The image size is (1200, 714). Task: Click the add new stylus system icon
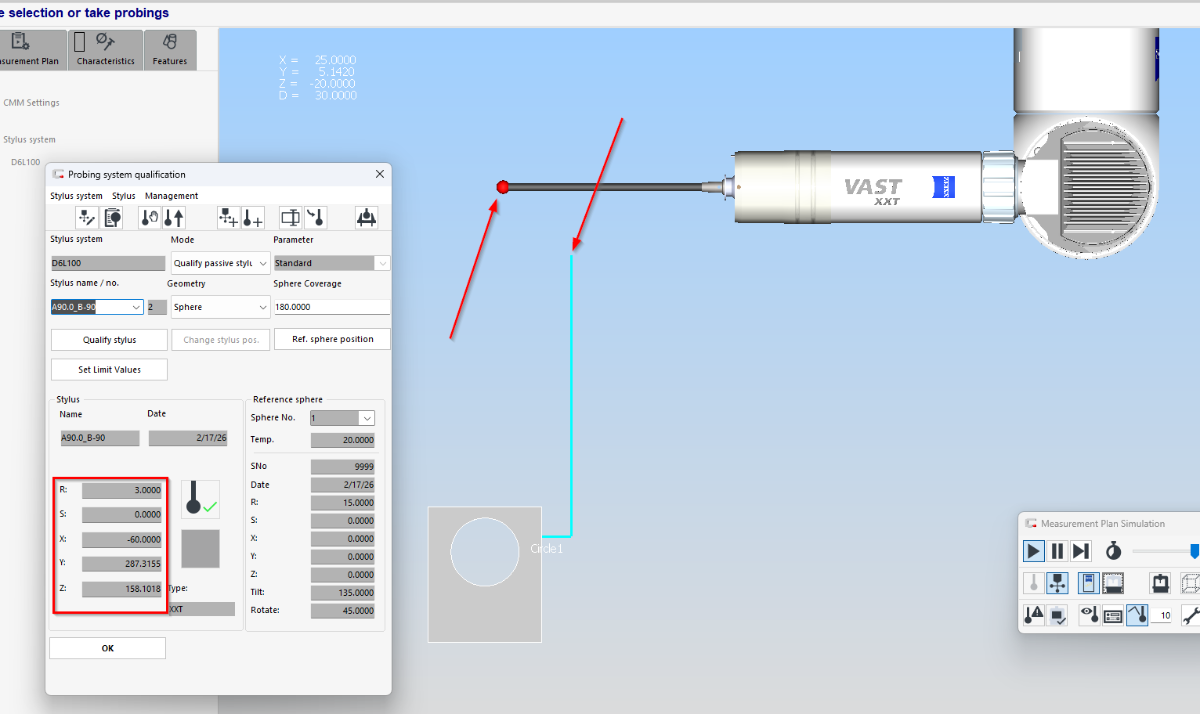(x=228, y=217)
